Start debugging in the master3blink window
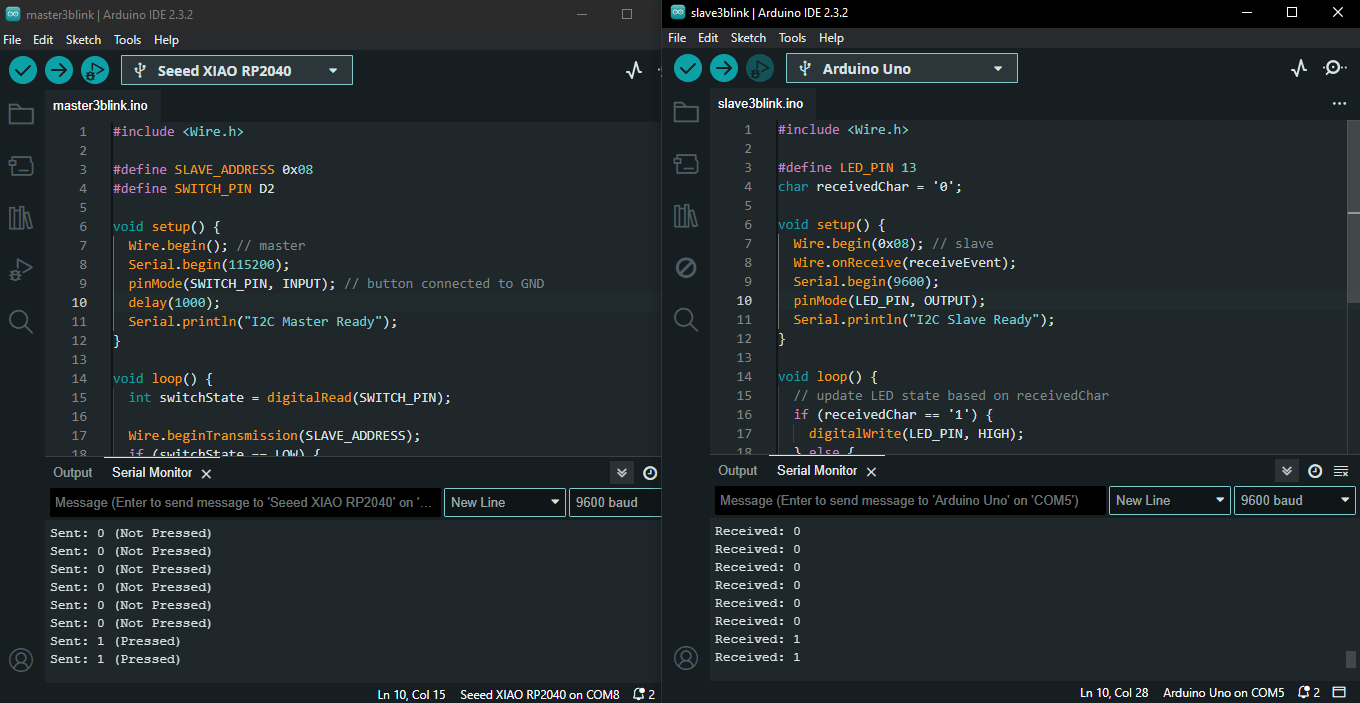 95,70
